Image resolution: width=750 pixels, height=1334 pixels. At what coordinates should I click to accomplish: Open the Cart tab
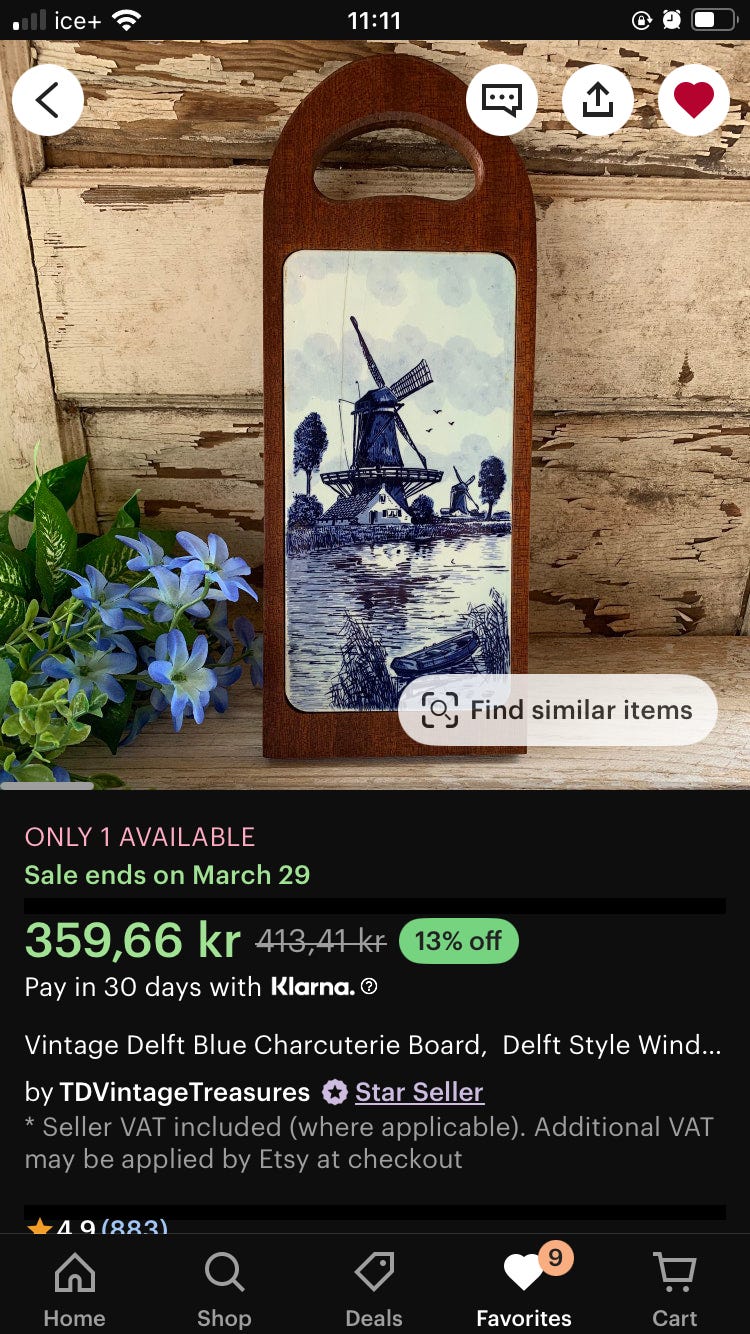[x=675, y=1290]
